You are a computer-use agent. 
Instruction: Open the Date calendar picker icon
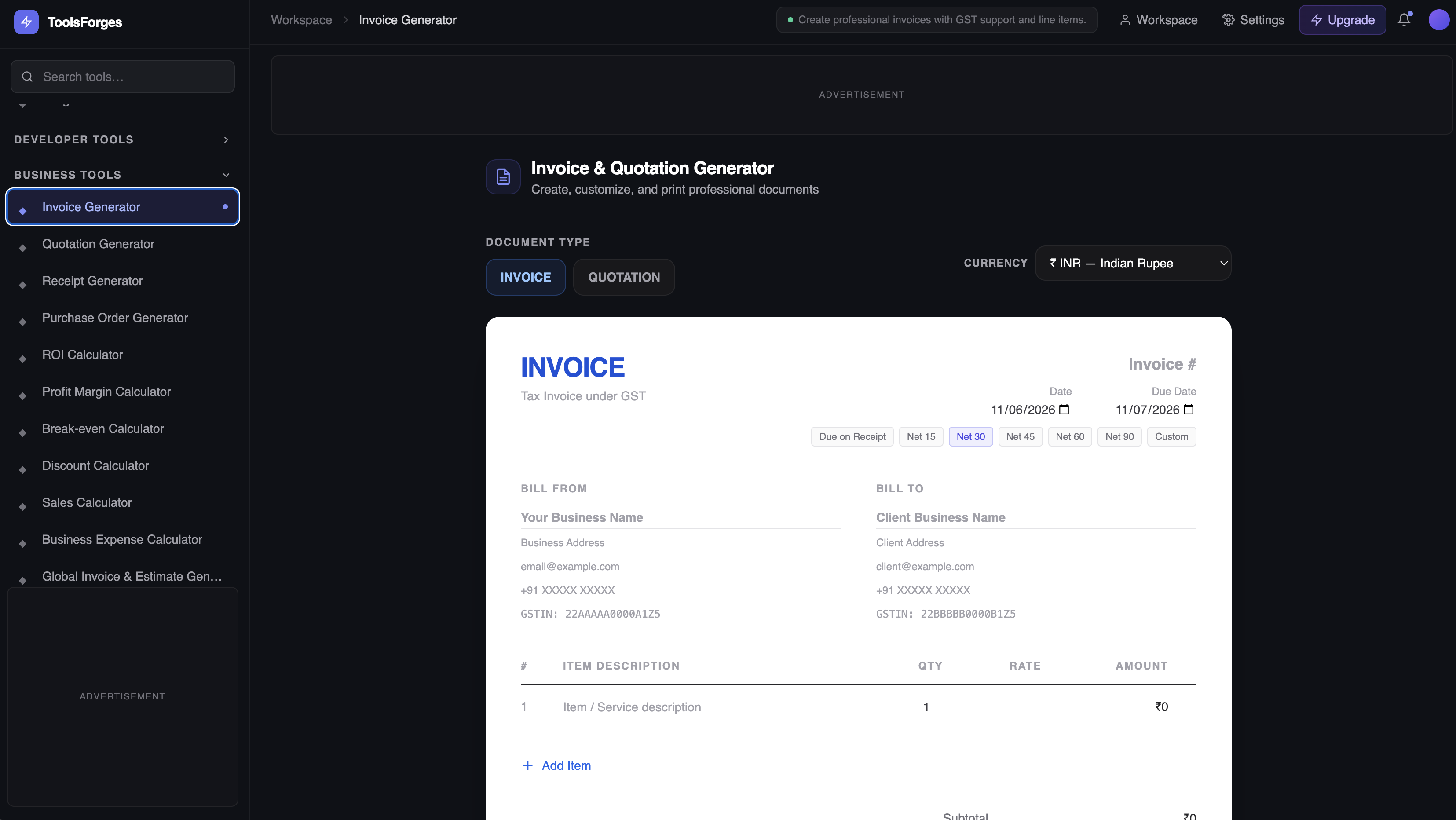[x=1064, y=409]
